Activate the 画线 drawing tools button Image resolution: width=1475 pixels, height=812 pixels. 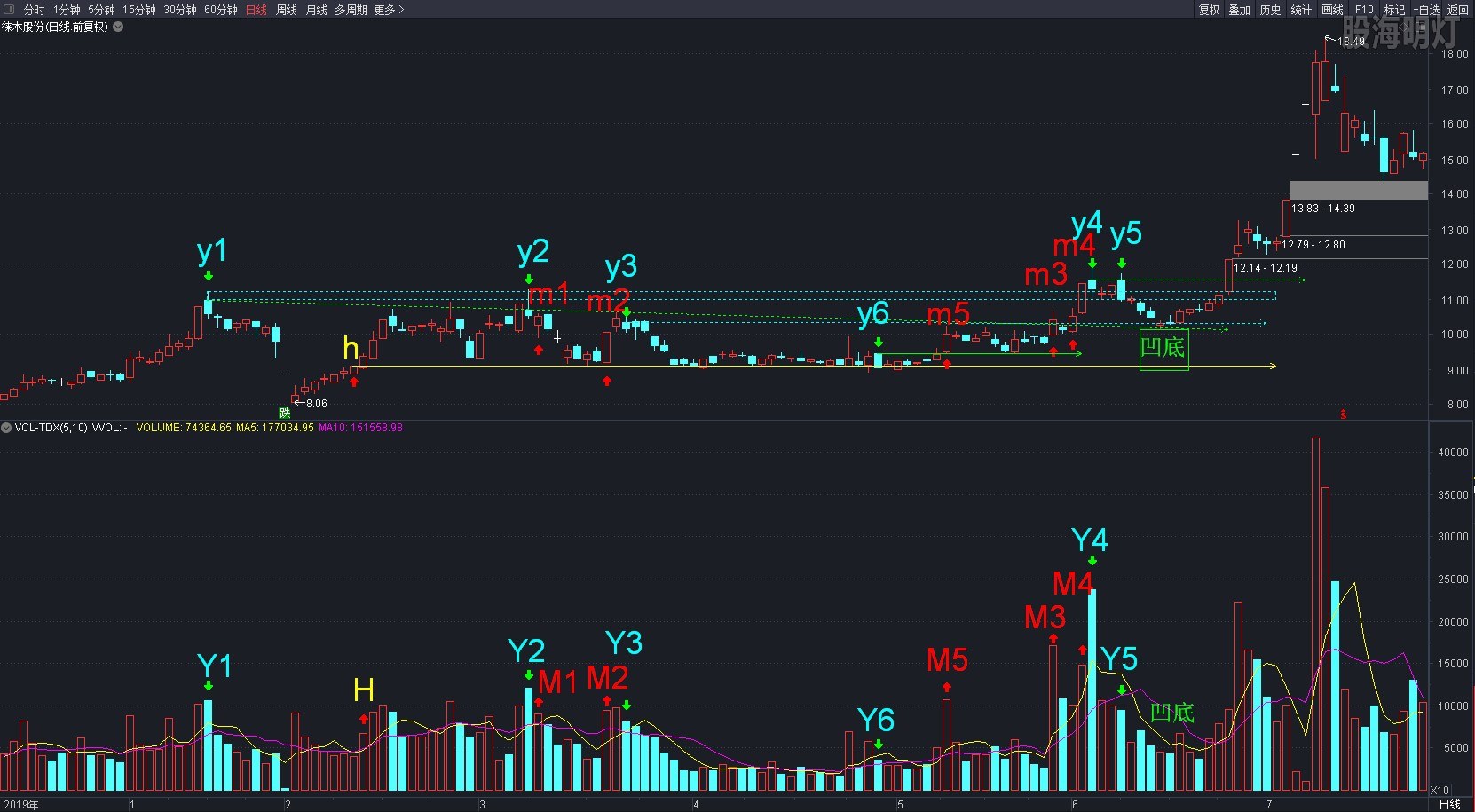(x=1332, y=10)
